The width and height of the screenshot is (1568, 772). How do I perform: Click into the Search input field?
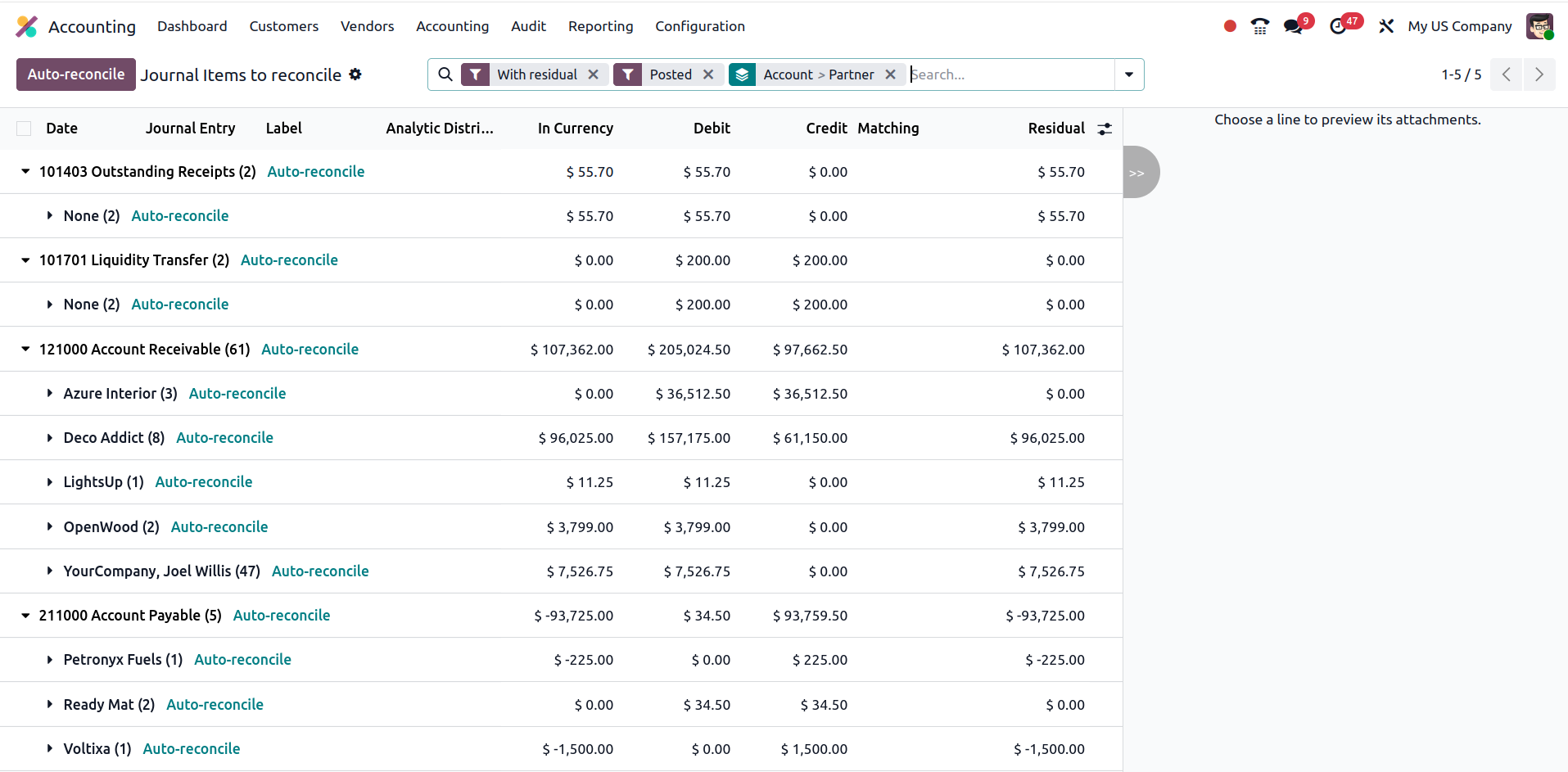1010,74
